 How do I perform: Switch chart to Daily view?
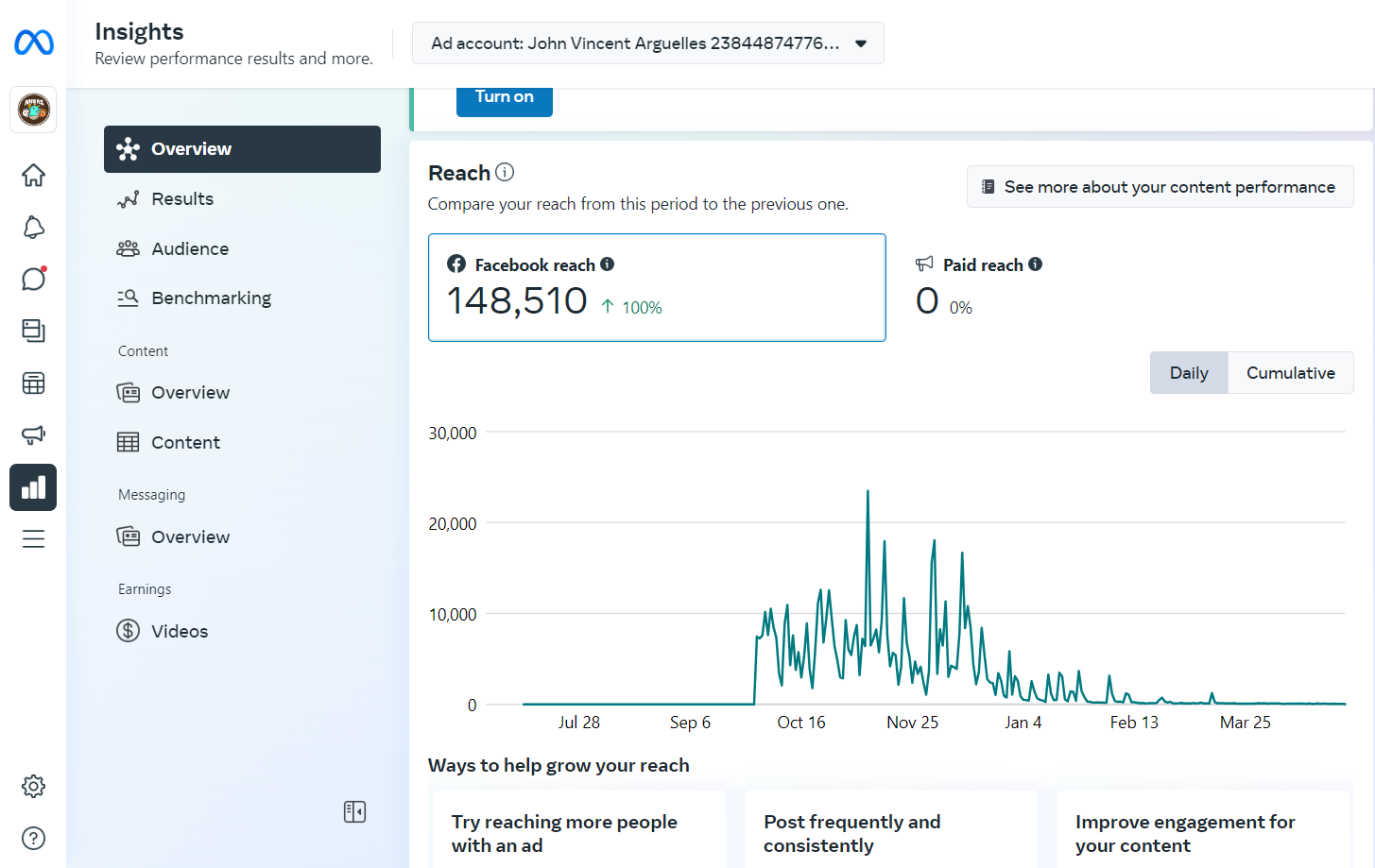tap(1188, 373)
